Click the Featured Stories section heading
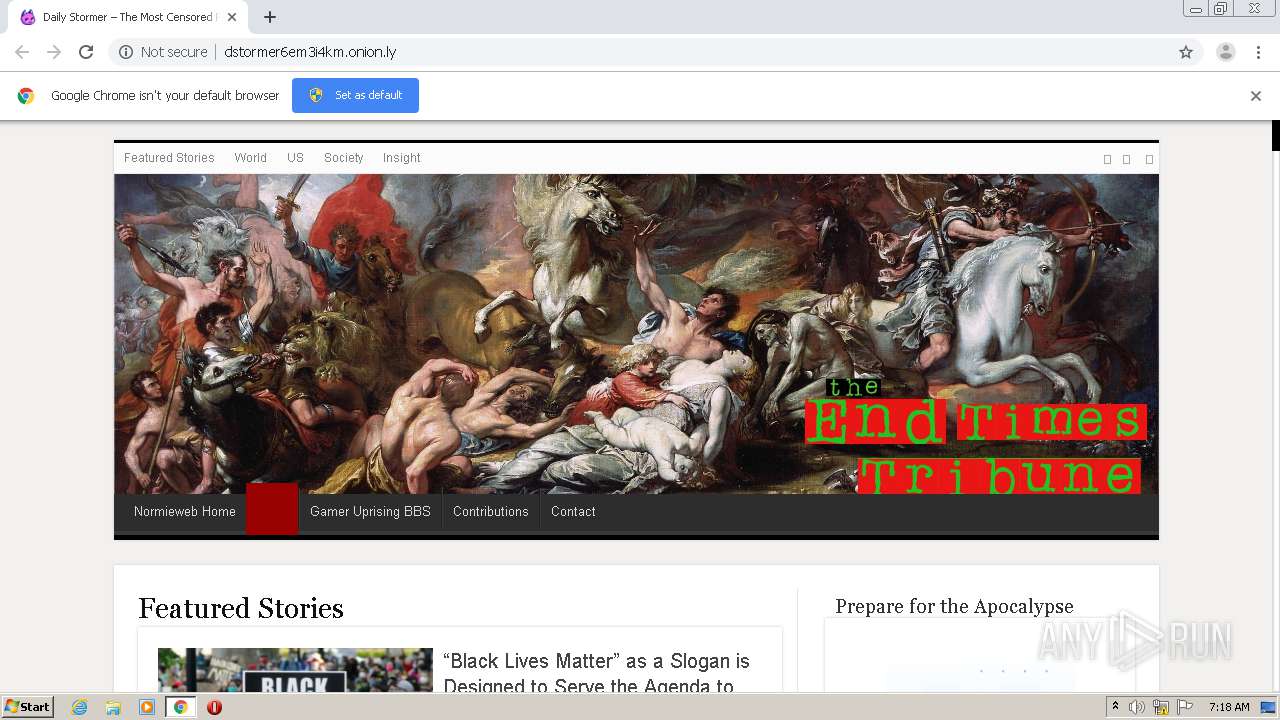This screenshot has width=1280, height=720. pyautogui.click(x=241, y=608)
